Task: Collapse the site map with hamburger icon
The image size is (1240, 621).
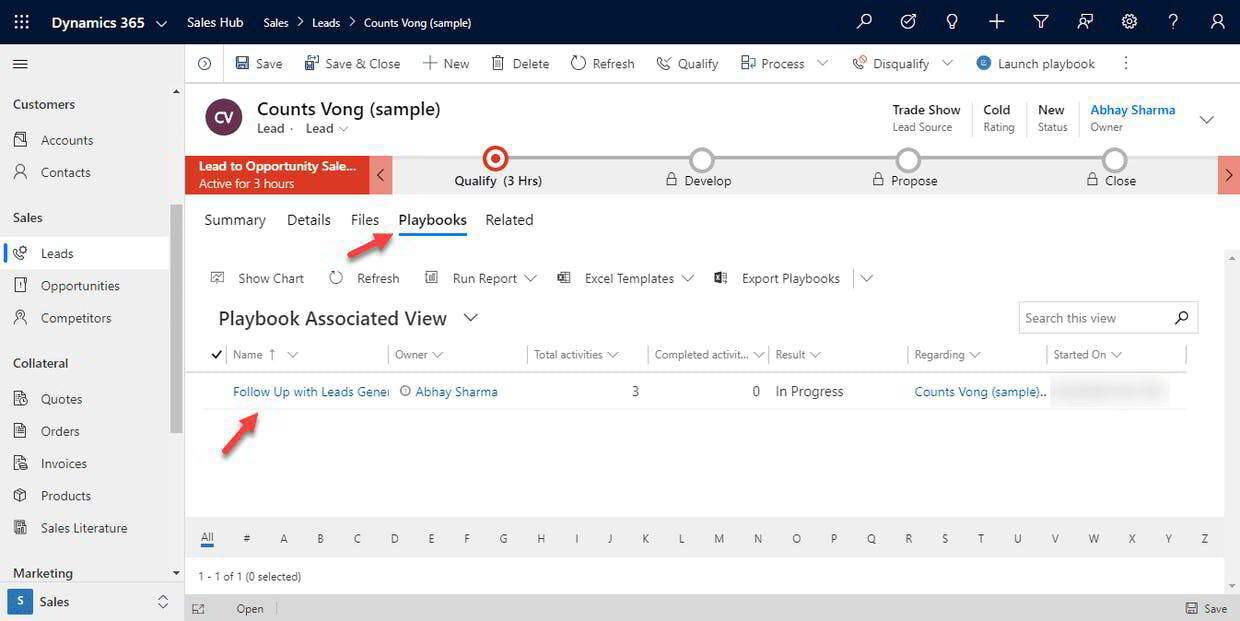Action: (x=19, y=62)
